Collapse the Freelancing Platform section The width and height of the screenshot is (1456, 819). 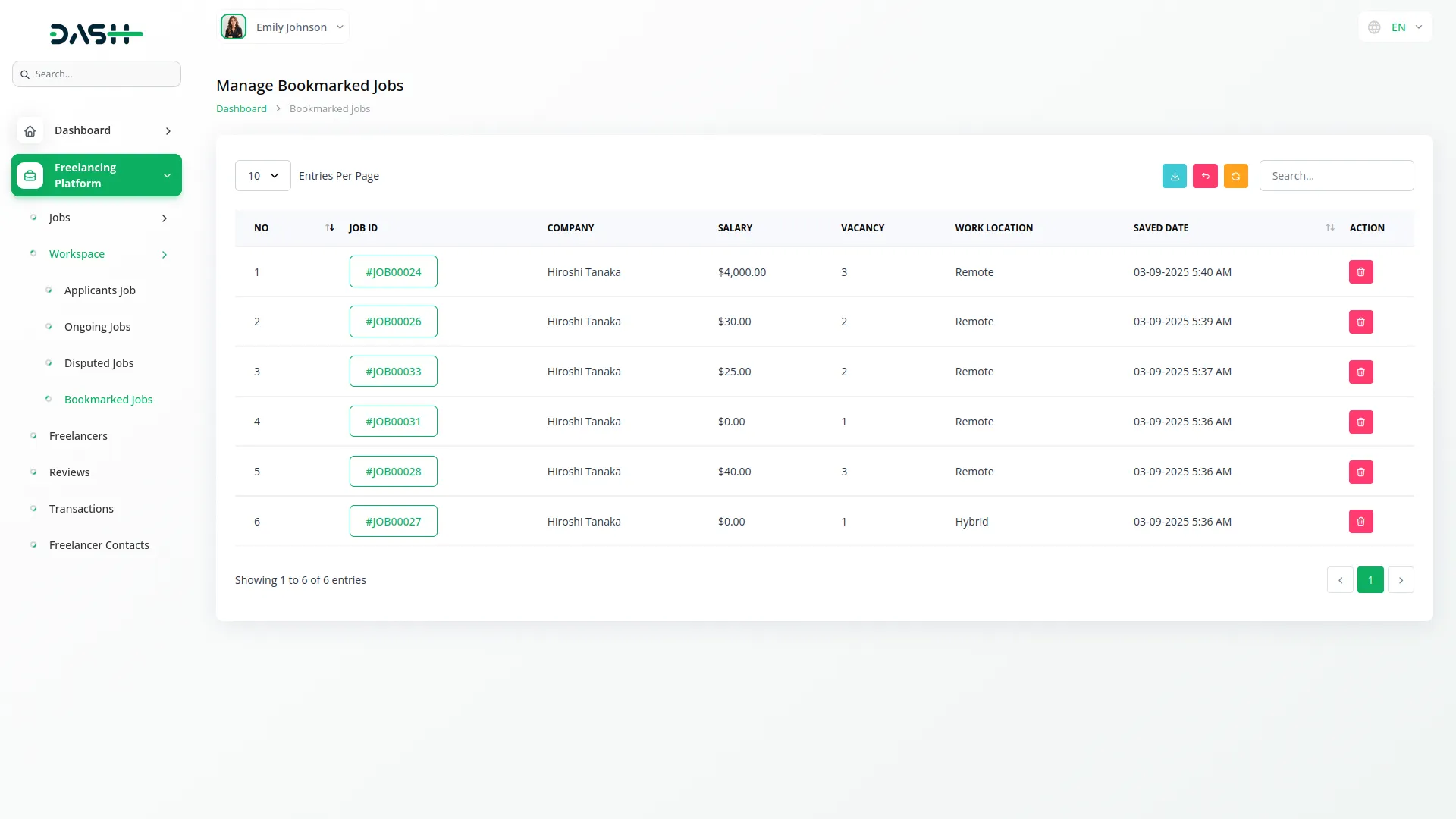pos(167,175)
